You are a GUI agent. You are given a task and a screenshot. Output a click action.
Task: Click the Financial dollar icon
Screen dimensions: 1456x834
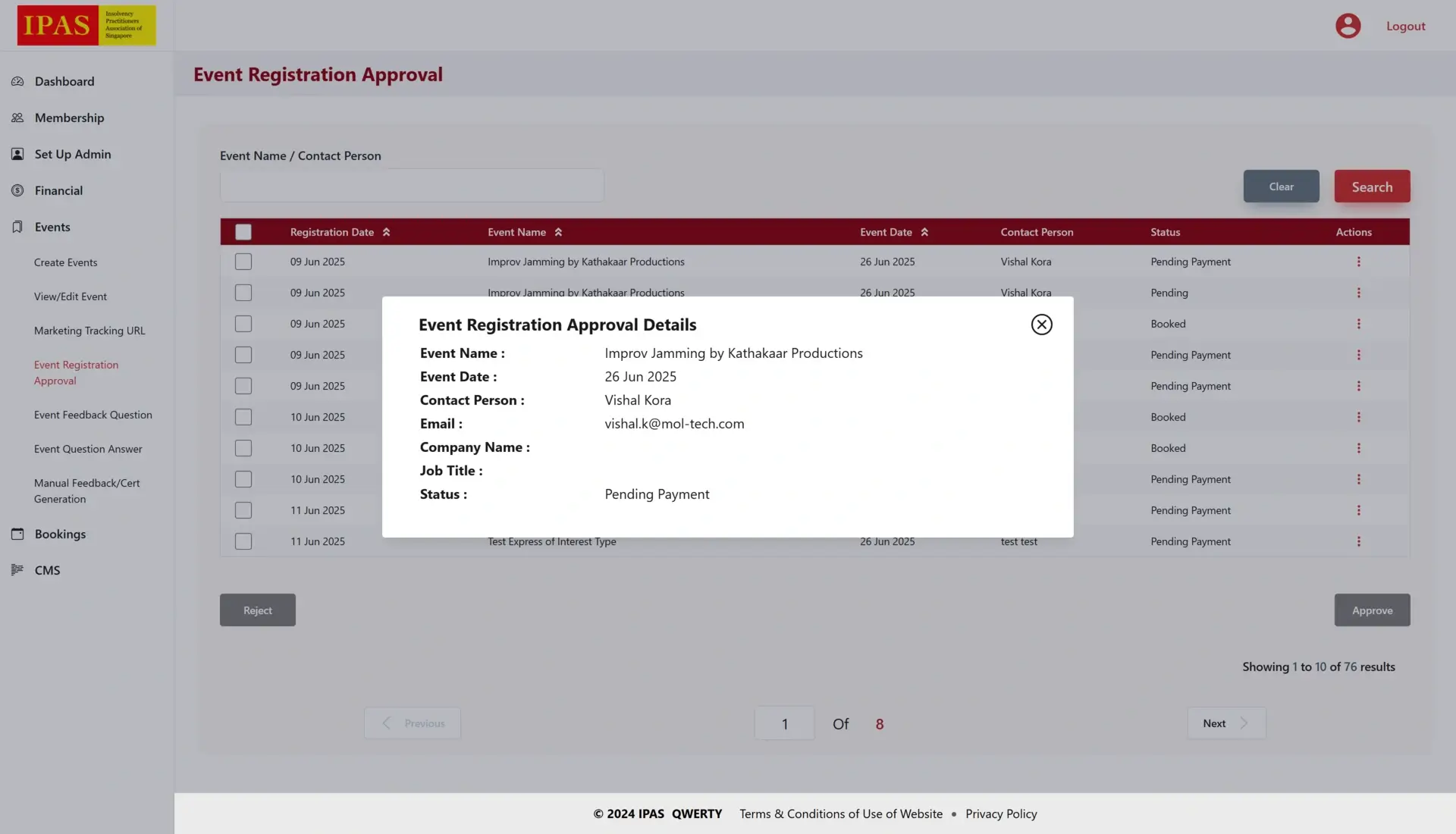[17, 190]
